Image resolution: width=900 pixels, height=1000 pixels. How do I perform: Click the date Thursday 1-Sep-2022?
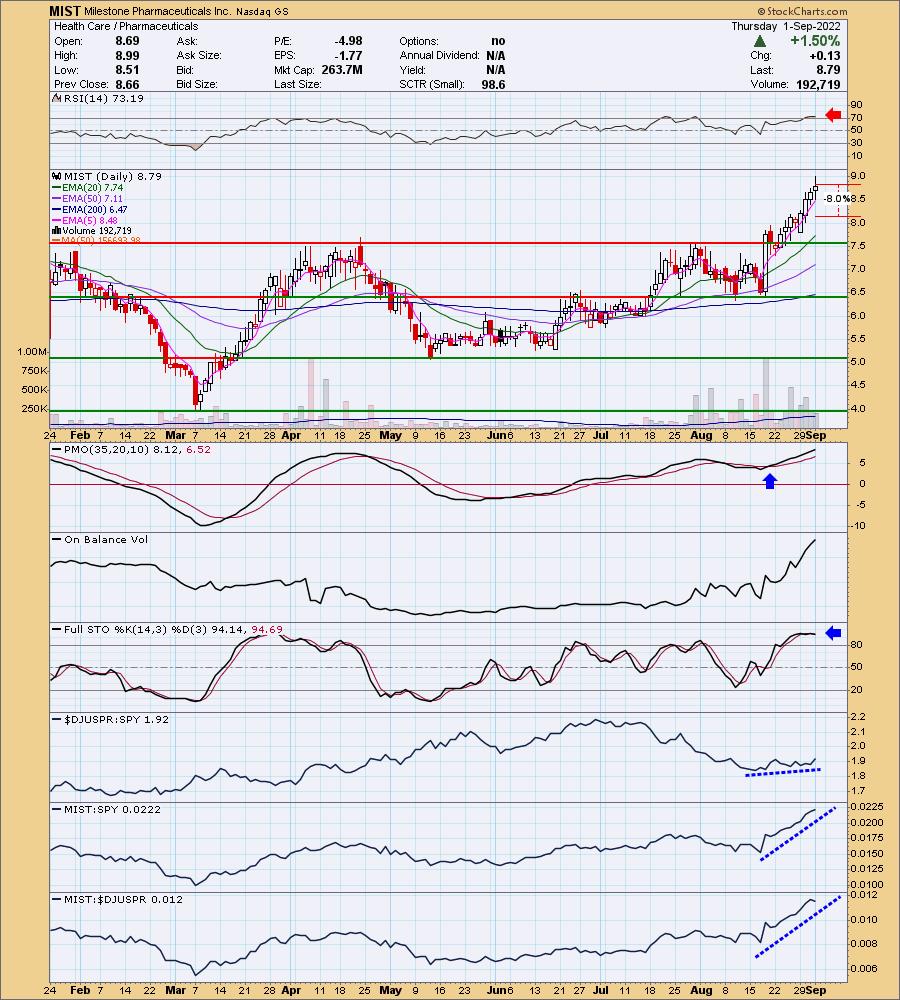pos(786,26)
